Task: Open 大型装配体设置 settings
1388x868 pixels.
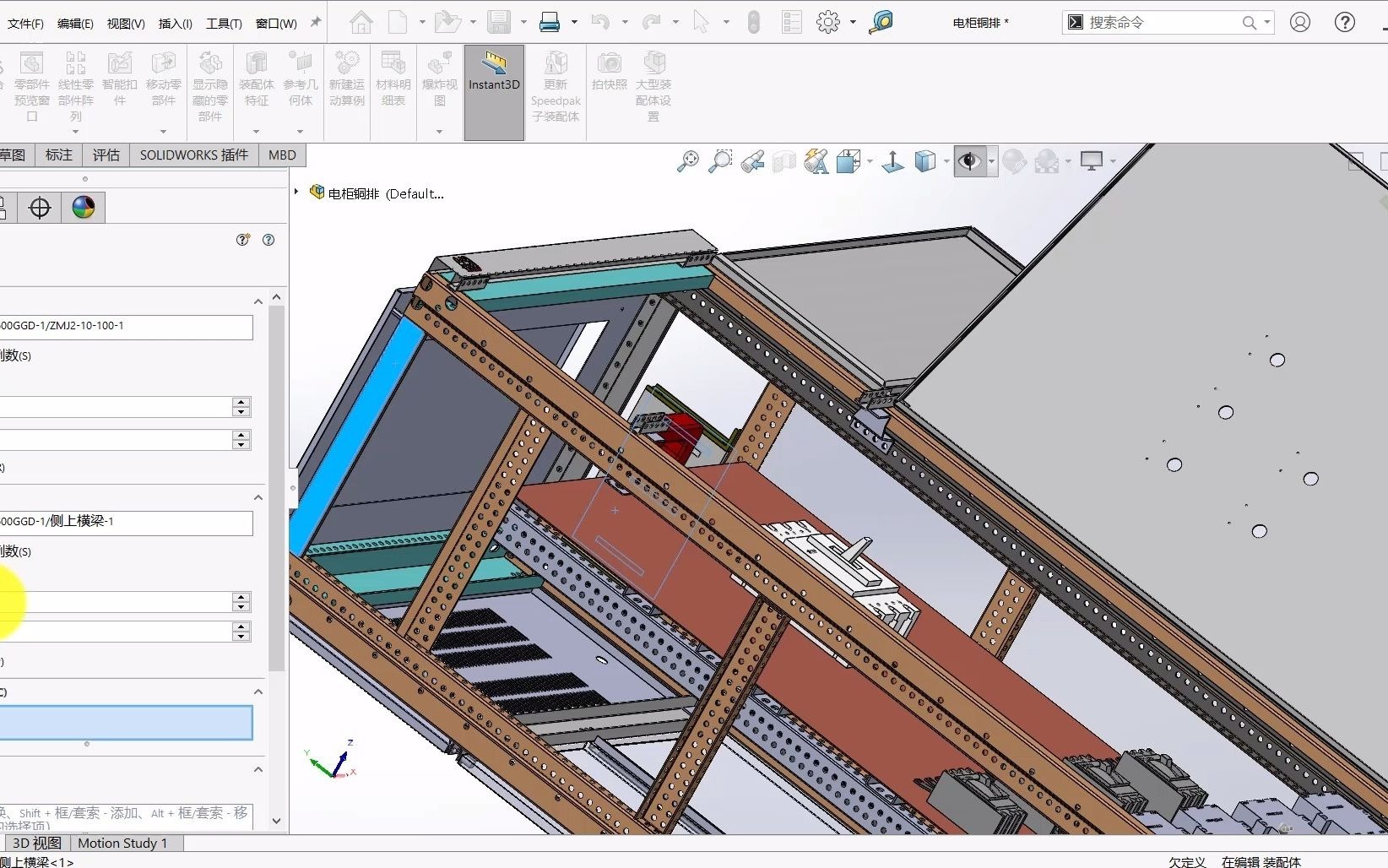Action: (x=652, y=83)
